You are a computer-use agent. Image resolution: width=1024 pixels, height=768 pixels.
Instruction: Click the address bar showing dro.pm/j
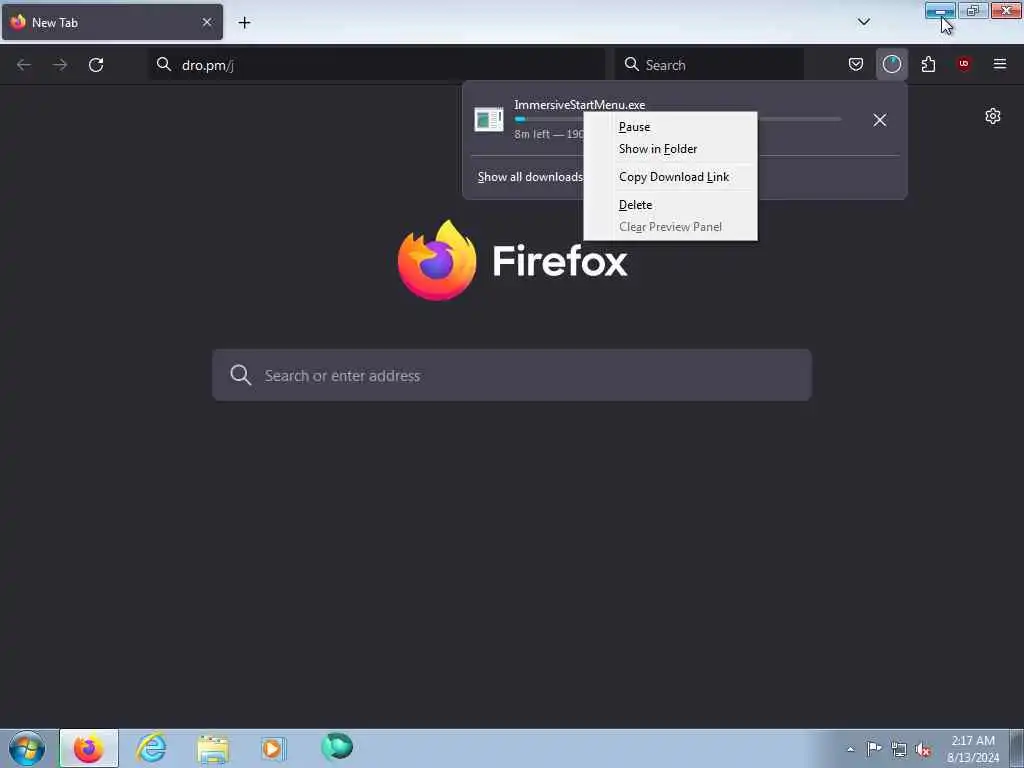click(377, 65)
